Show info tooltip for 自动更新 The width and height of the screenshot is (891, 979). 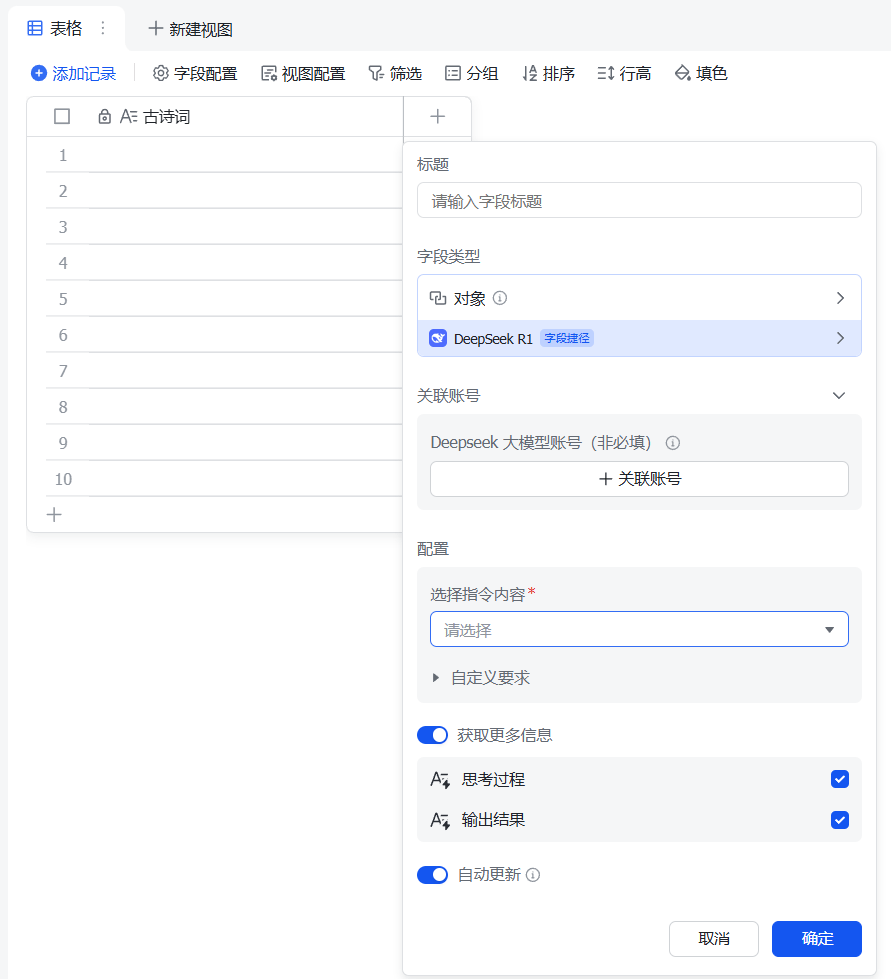tap(533, 875)
